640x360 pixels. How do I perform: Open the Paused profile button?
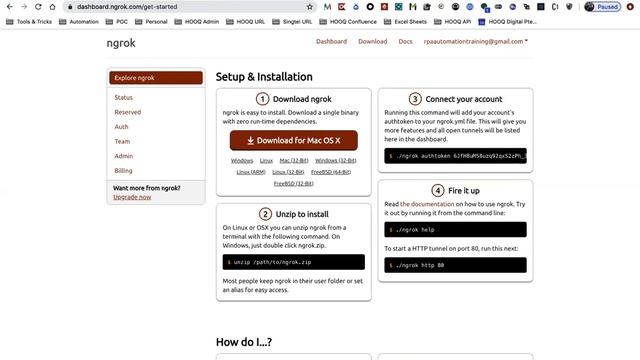602,7
